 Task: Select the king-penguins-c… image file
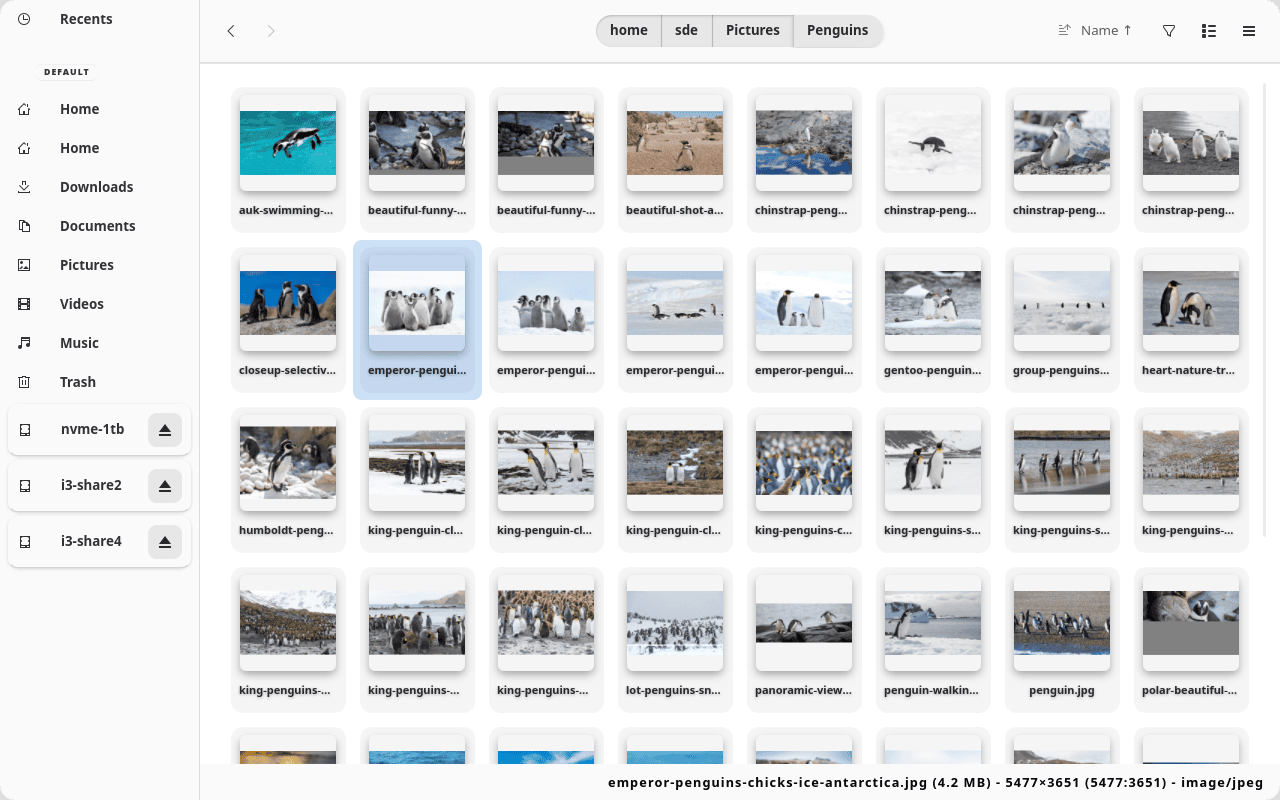[804, 480]
